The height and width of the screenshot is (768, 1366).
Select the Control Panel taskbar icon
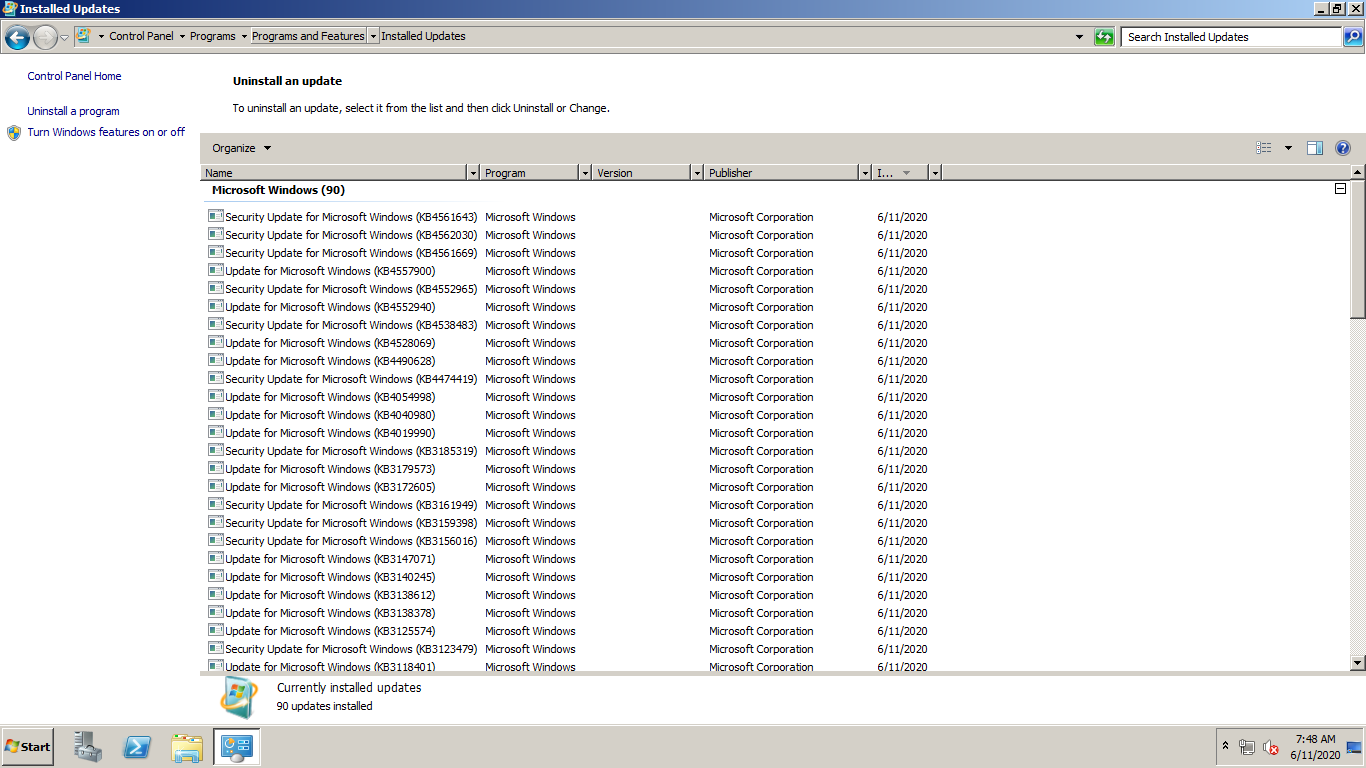pyautogui.click(x=237, y=747)
